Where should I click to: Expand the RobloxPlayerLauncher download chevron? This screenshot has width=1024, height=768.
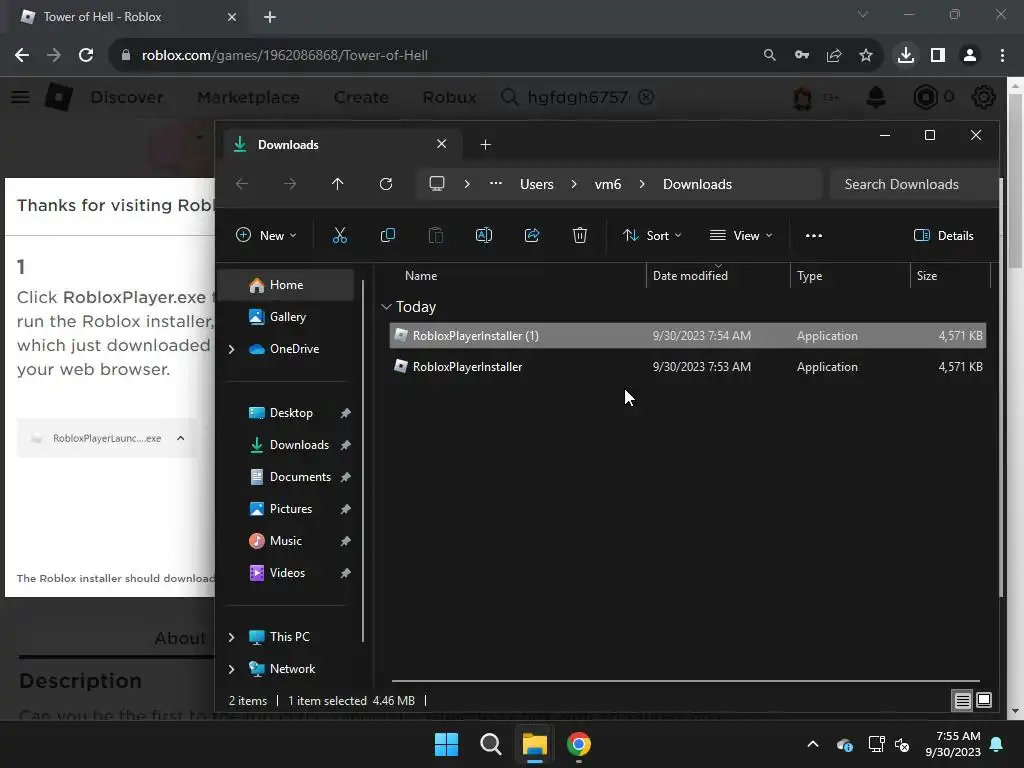coord(181,438)
